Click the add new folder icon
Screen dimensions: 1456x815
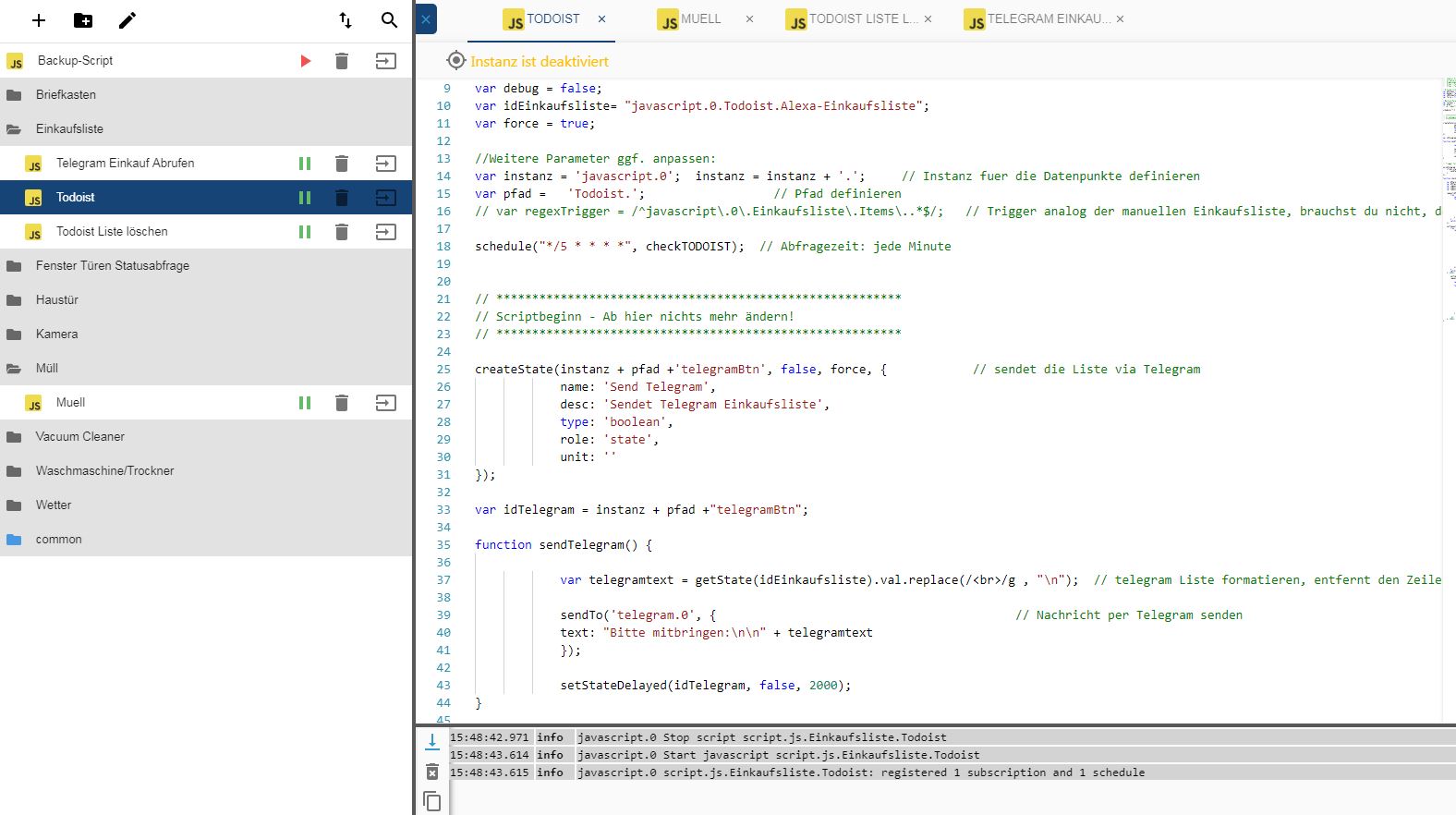point(83,20)
